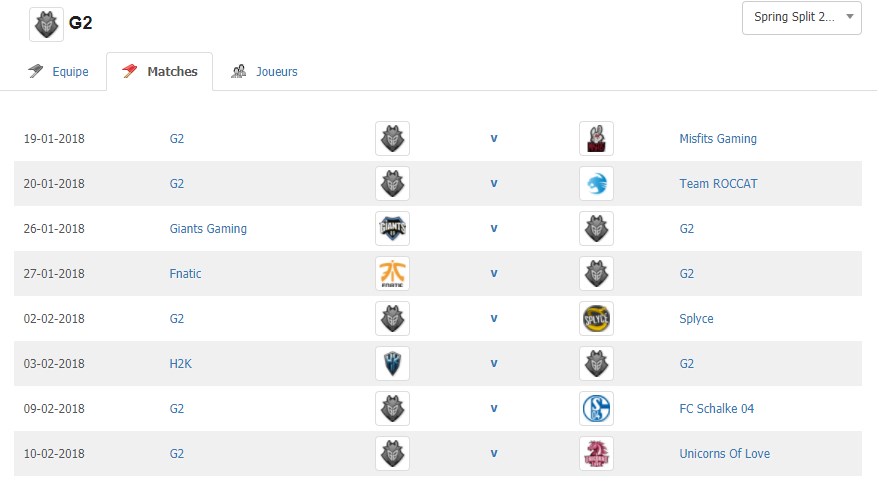879x485 pixels.
Task: Click the yellow Splyce logo
Action: pyautogui.click(x=596, y=318)
